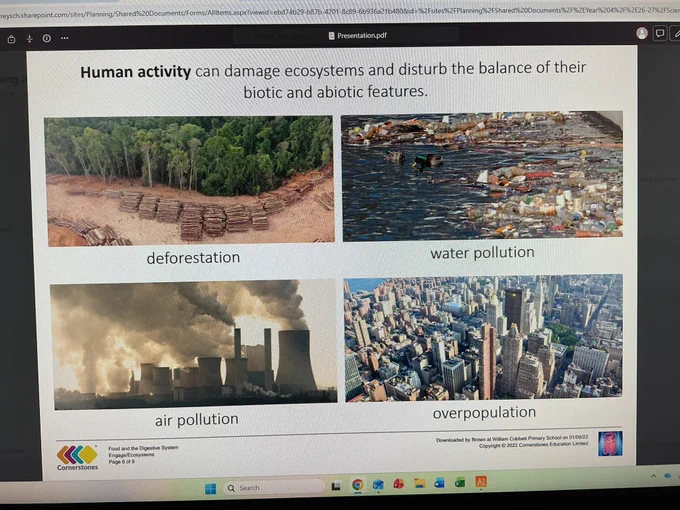Screen dimensions: 680x510
Task: Click the 'deforestation' caption
Action: (193, 258)
